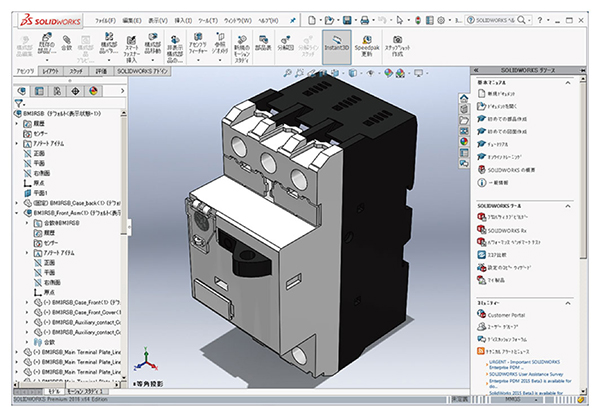
Task: Select the ConfigurationManager tab icon
Action: [57, 91]
